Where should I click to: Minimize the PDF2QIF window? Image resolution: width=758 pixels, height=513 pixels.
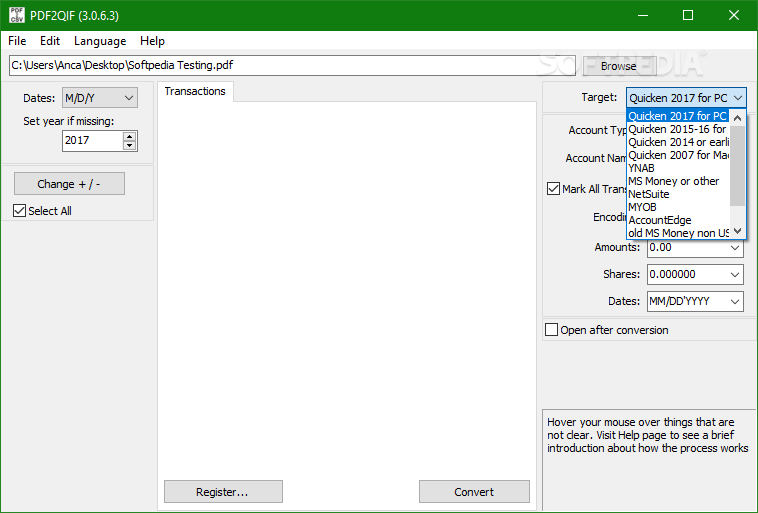[643, 15]
